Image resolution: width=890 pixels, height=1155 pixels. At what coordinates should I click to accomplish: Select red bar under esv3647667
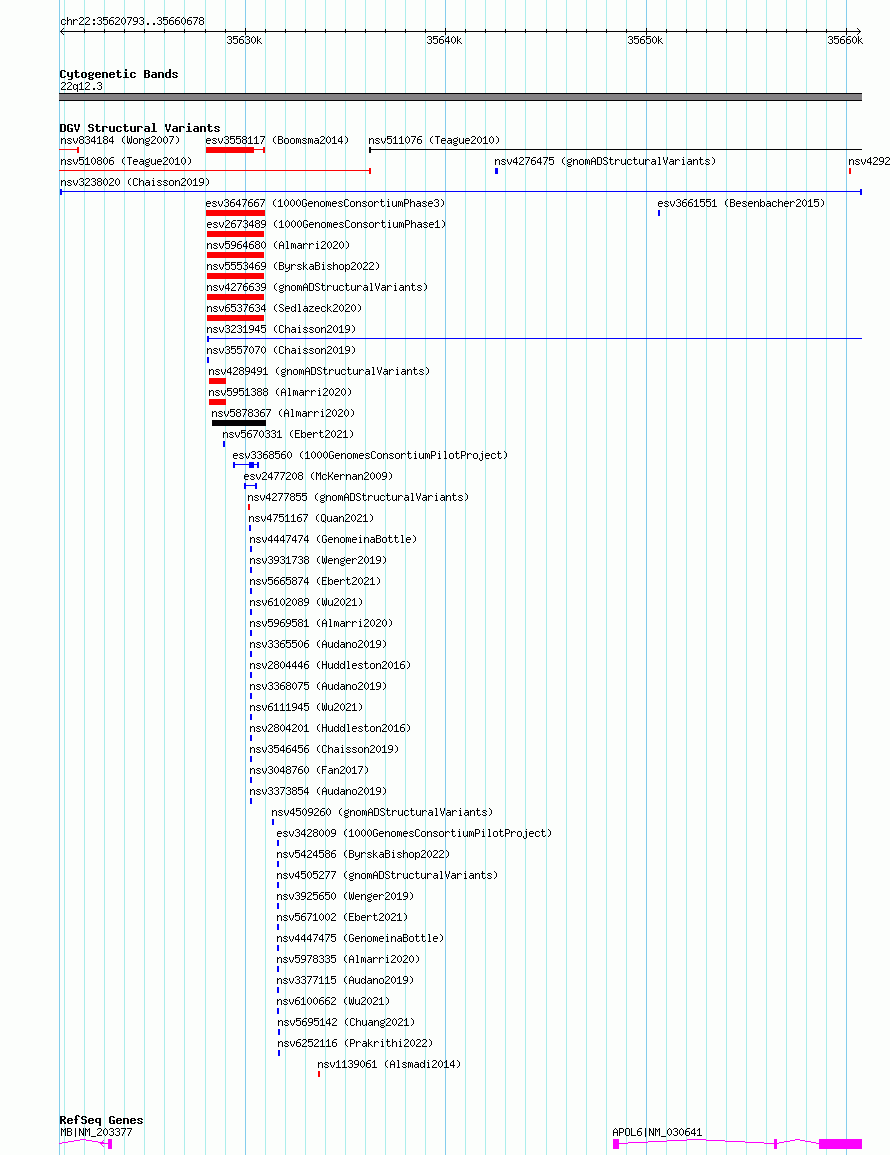[x=235, y=213]
